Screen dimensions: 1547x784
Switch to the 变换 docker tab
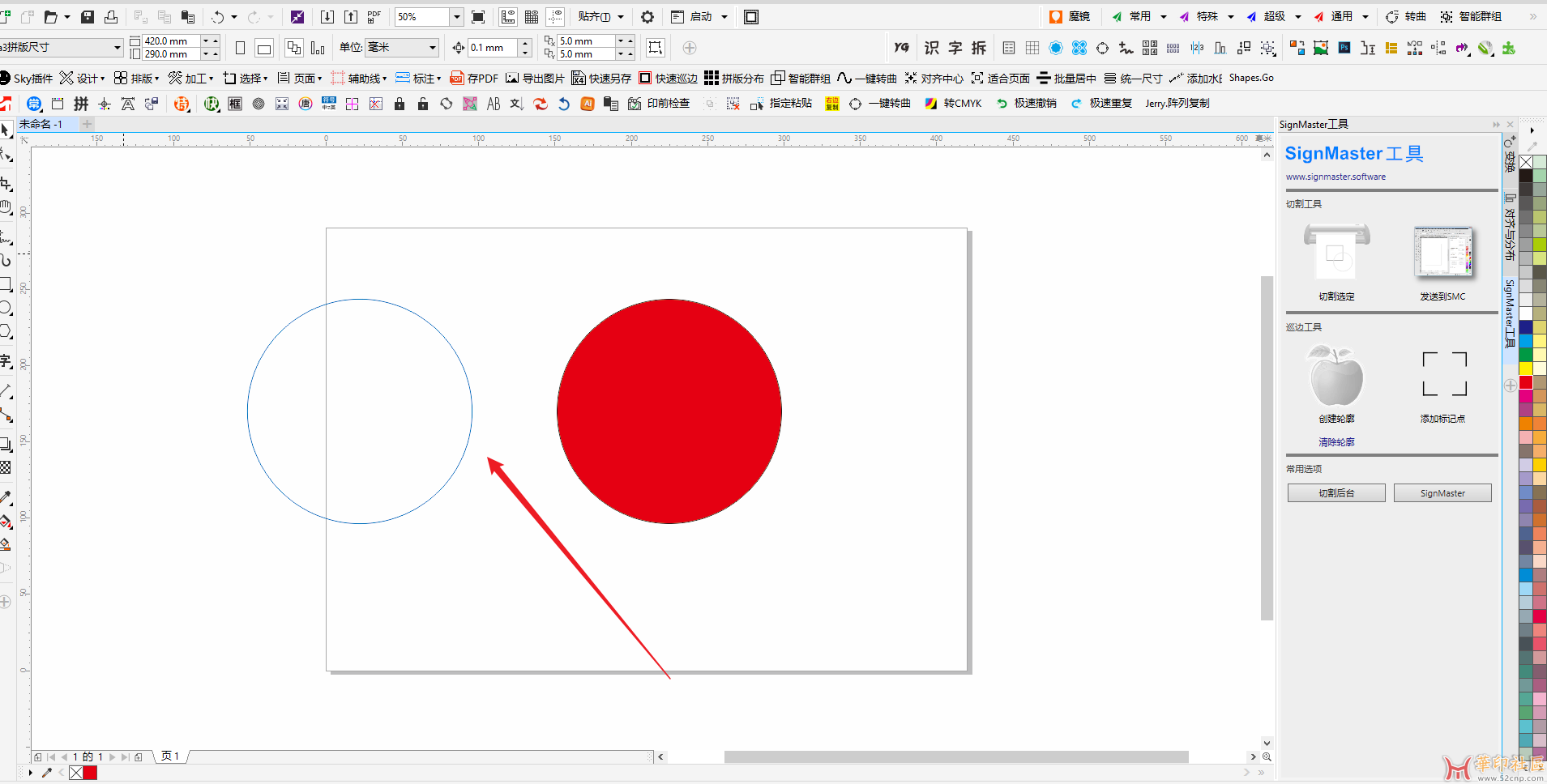click(1510, 154)
